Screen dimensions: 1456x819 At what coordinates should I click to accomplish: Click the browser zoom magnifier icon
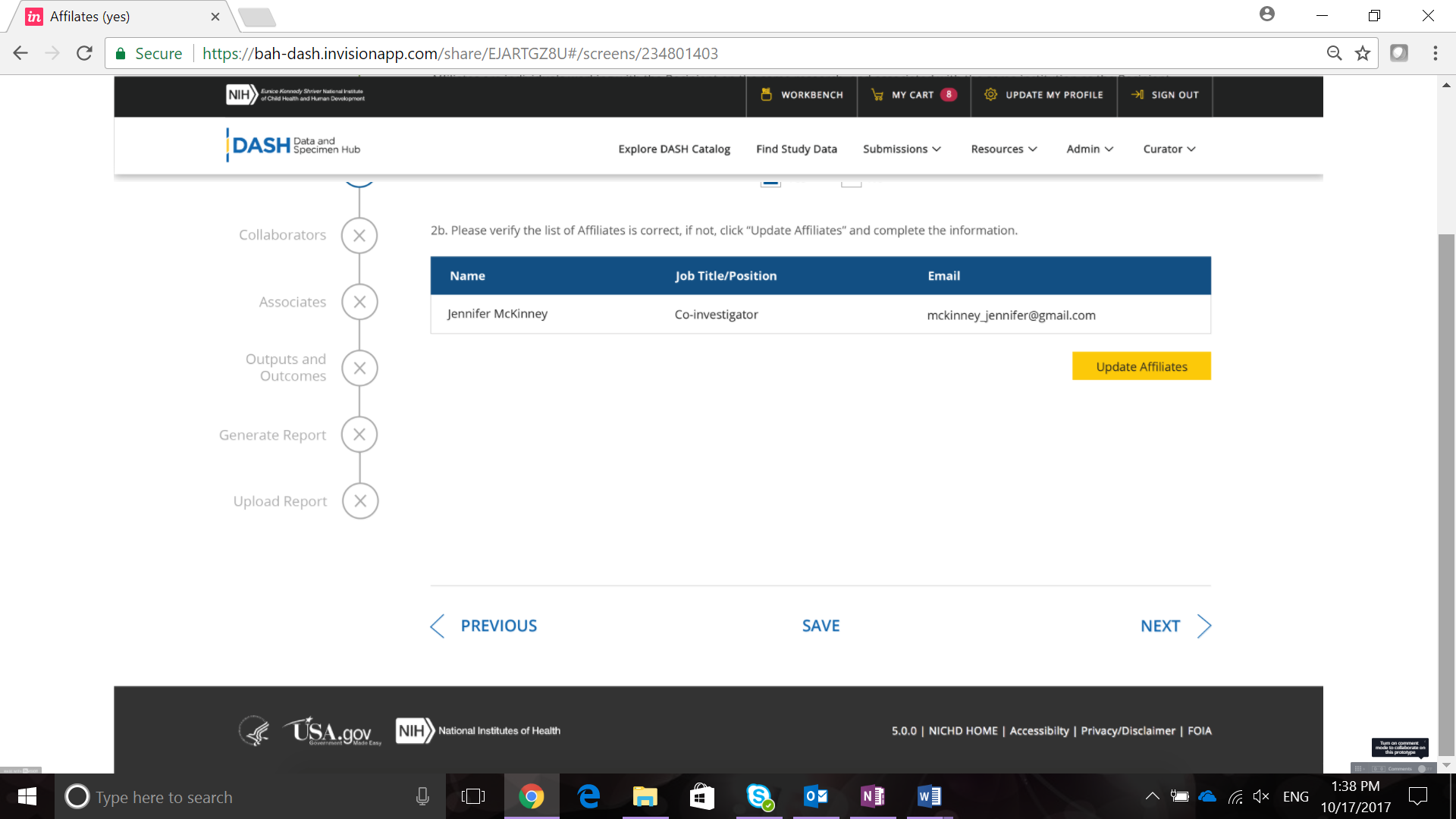tap(1334, 53)
